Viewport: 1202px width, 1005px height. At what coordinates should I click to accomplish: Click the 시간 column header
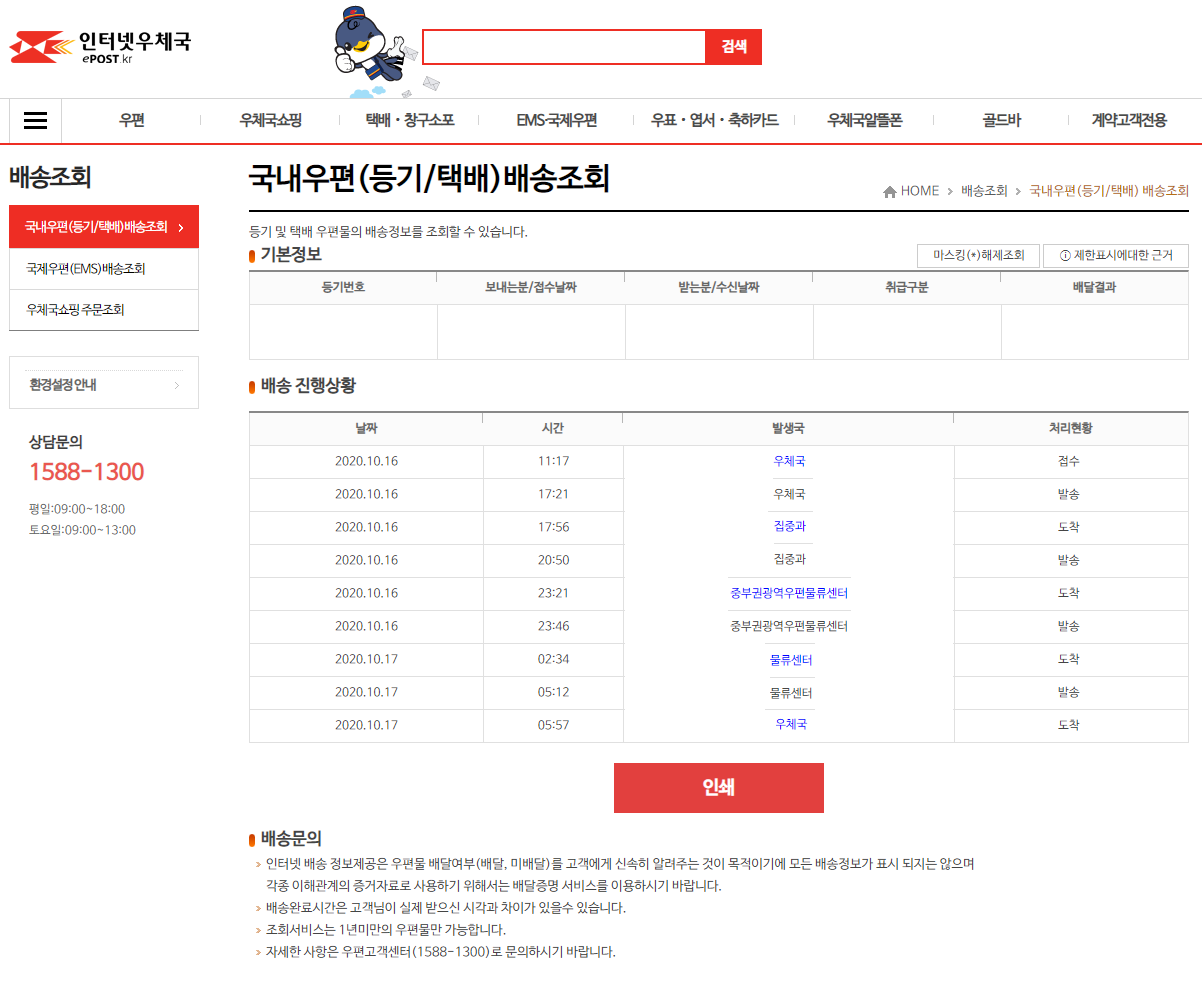(x=553, y=428)
